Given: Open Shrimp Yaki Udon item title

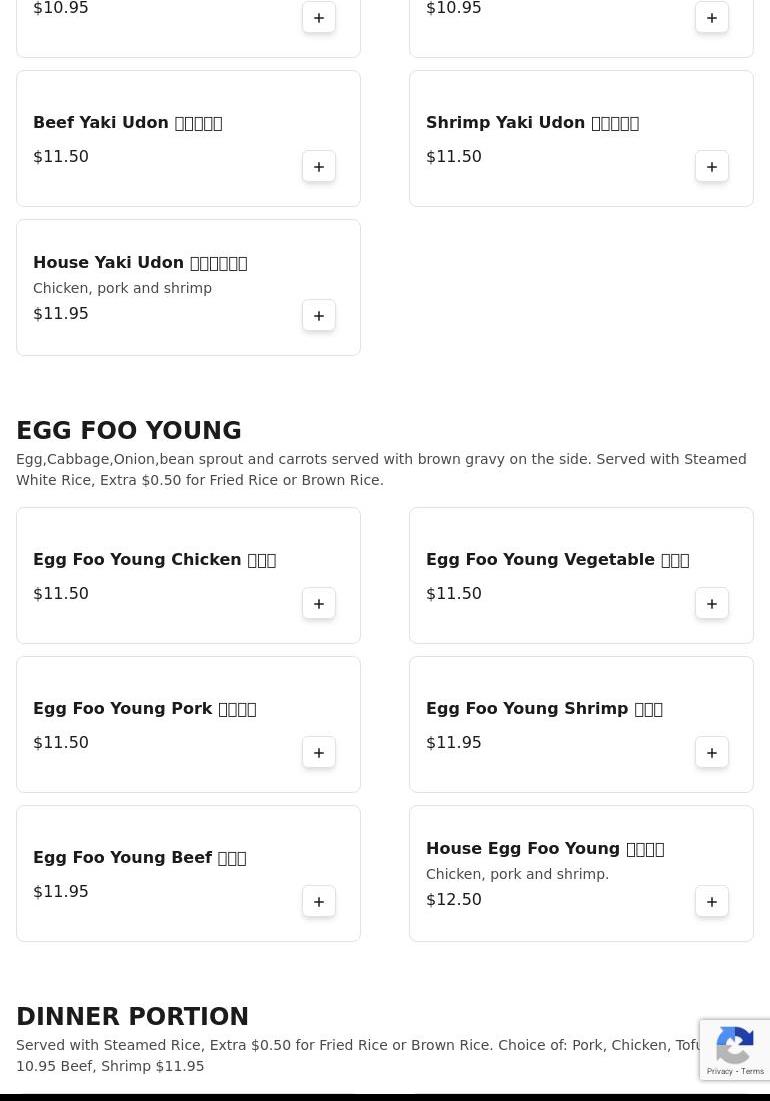Looking at the screenshot, I should (532, 123).
